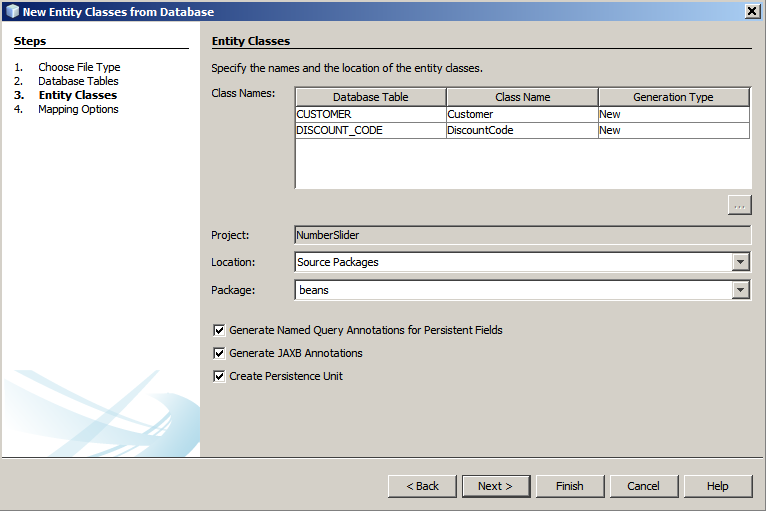Expand the Package dropdown list
766x511 pixels.
coord(740,290)
